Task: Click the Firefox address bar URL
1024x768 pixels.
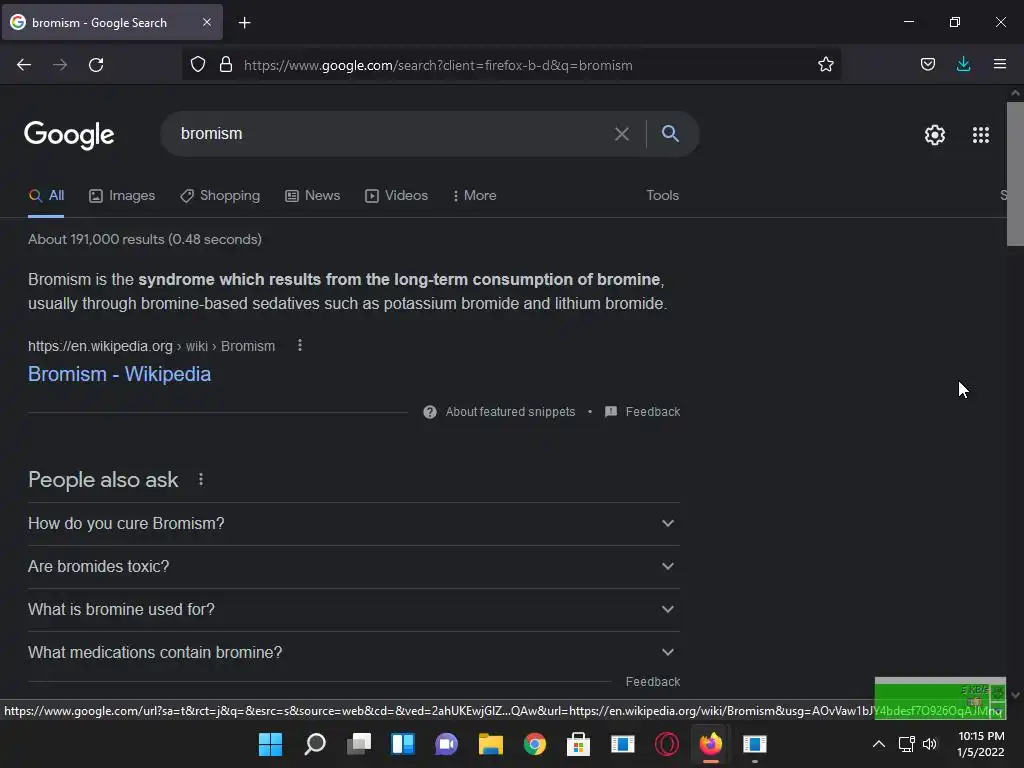Action: click(438, 65)
